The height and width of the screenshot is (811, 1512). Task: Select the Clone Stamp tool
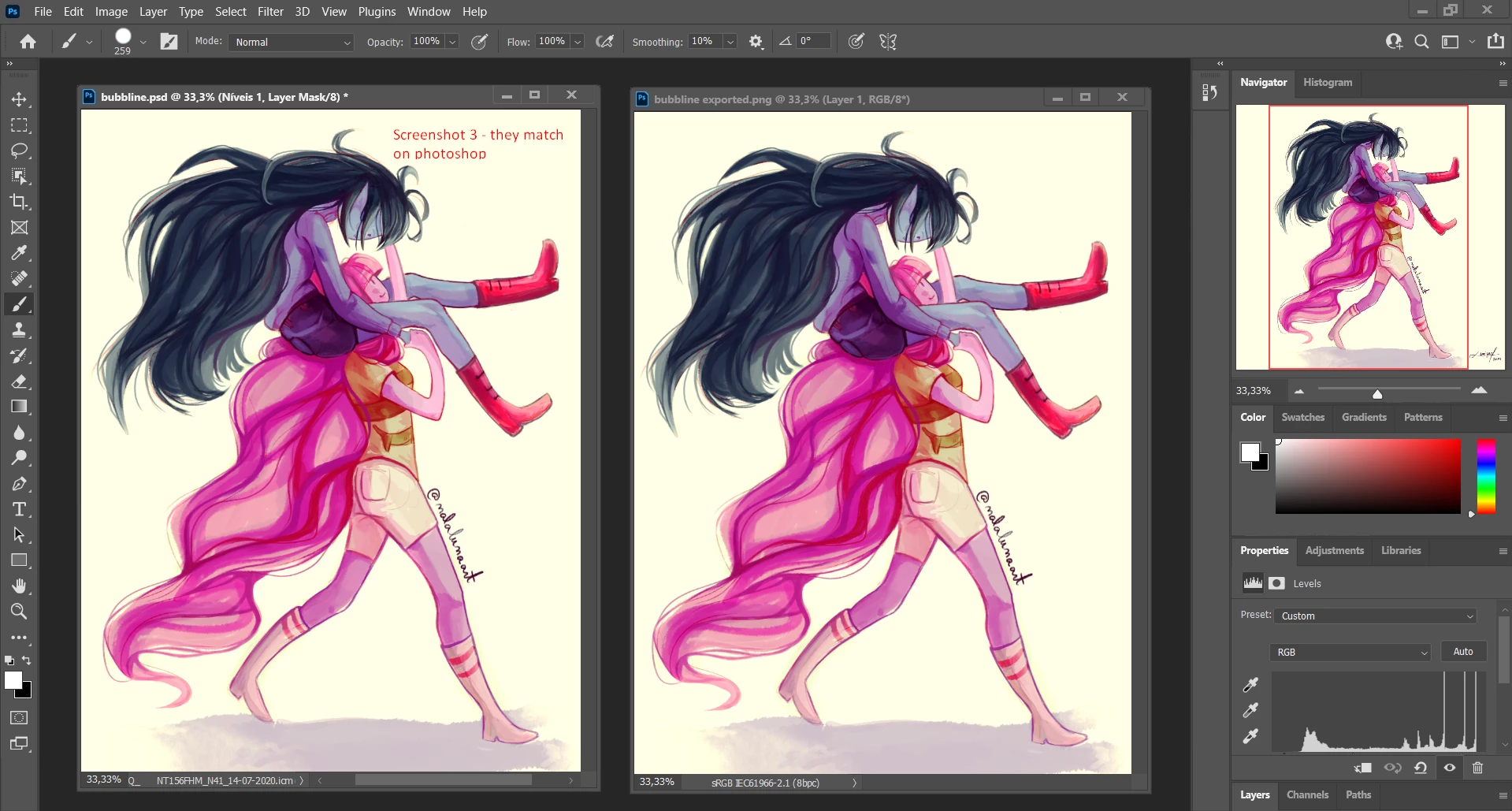click(x=19, y=330)
